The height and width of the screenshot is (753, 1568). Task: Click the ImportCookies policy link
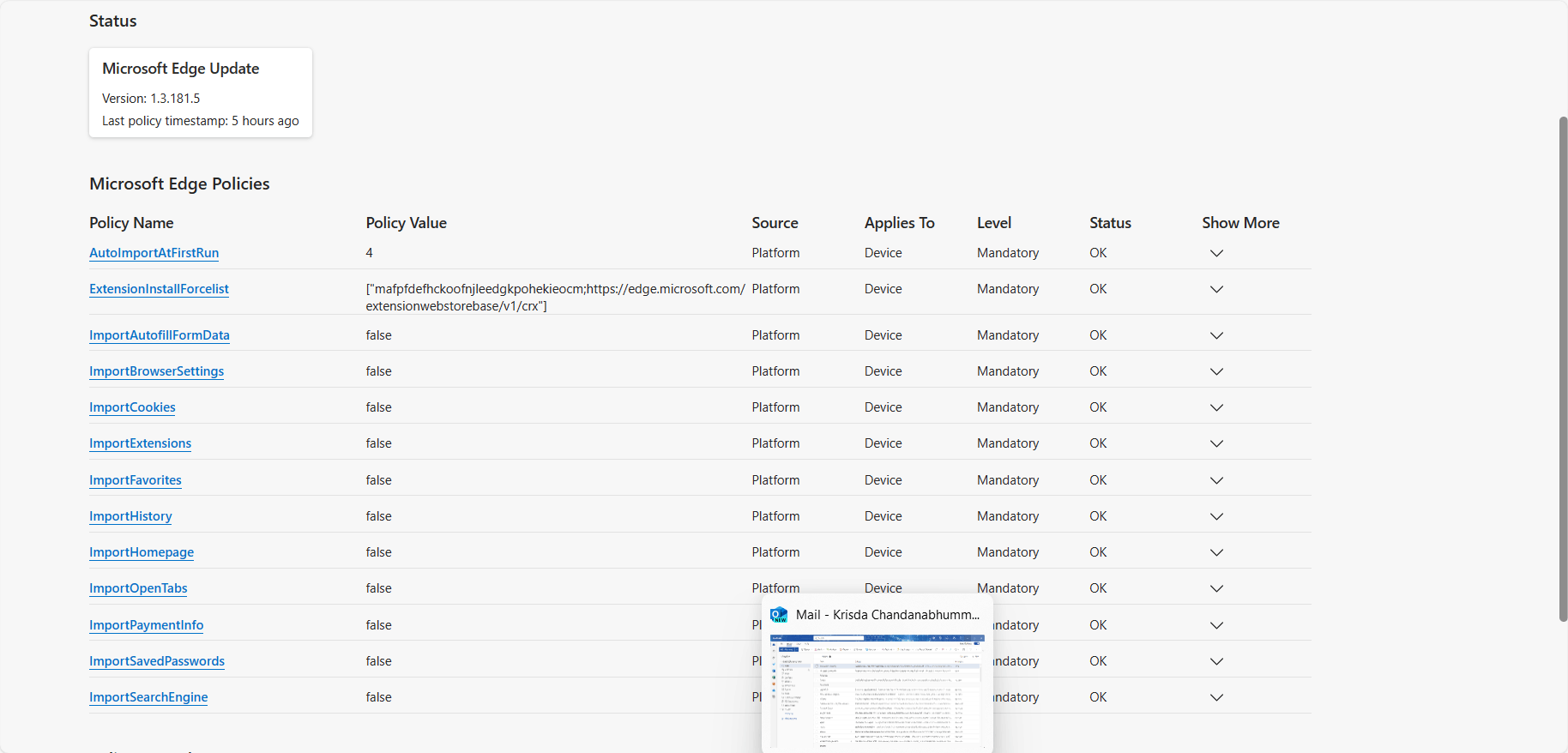(x=132, y=407)
